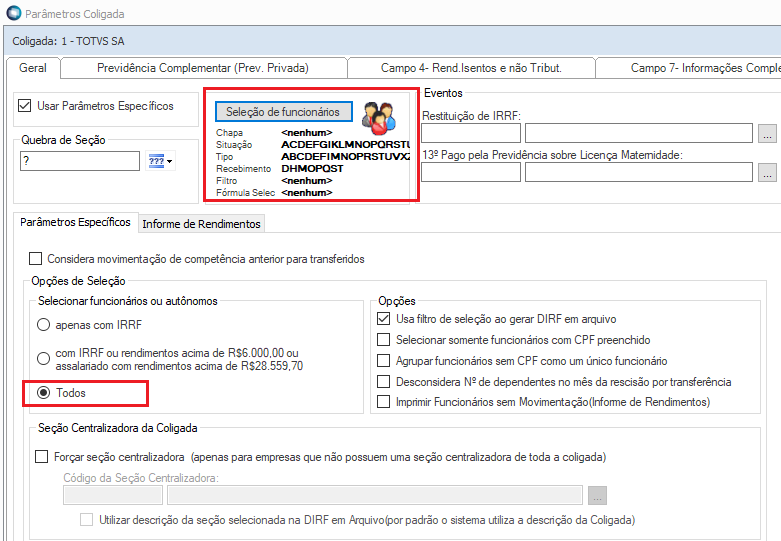Click the Quebra de Seção input field
Image resolution: width=781 pixels, height=541 pixels.
pos(80,161)
